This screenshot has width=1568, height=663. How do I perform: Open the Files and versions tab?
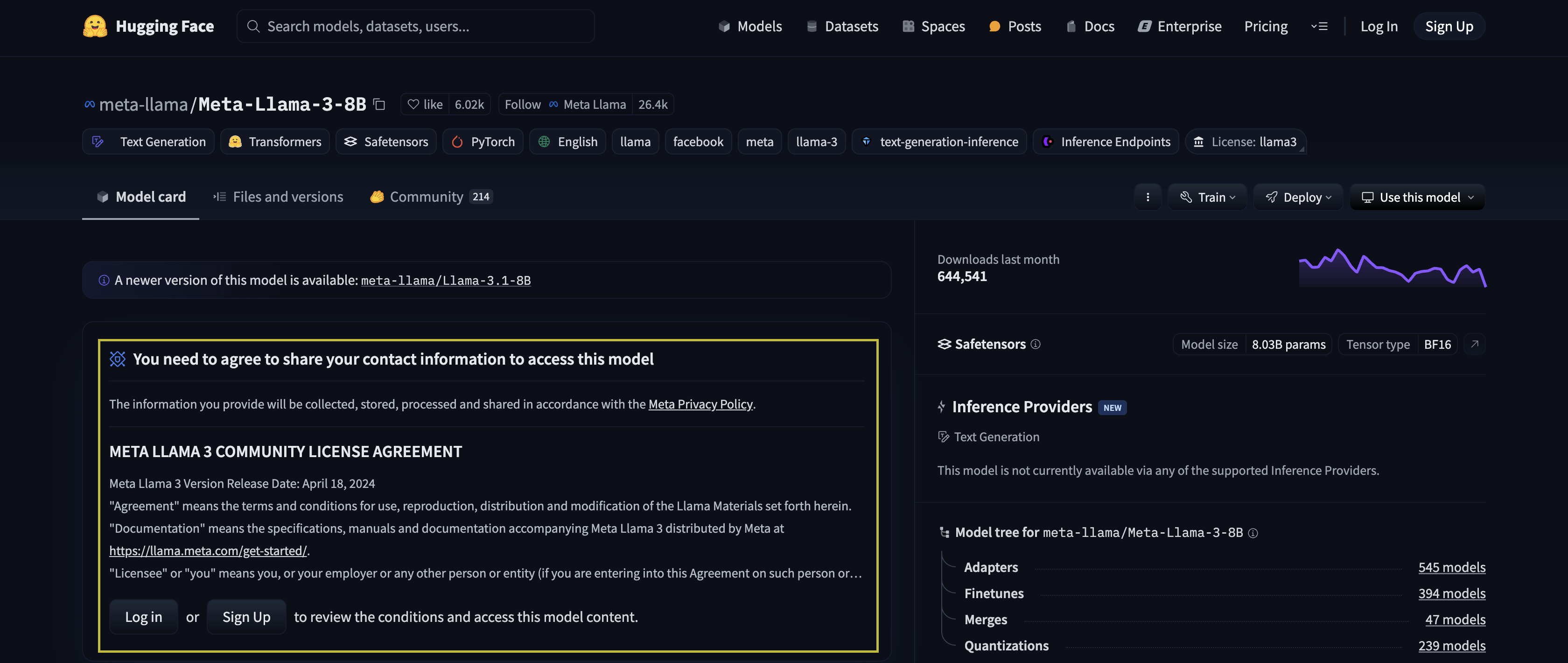[x=278, y=197]
